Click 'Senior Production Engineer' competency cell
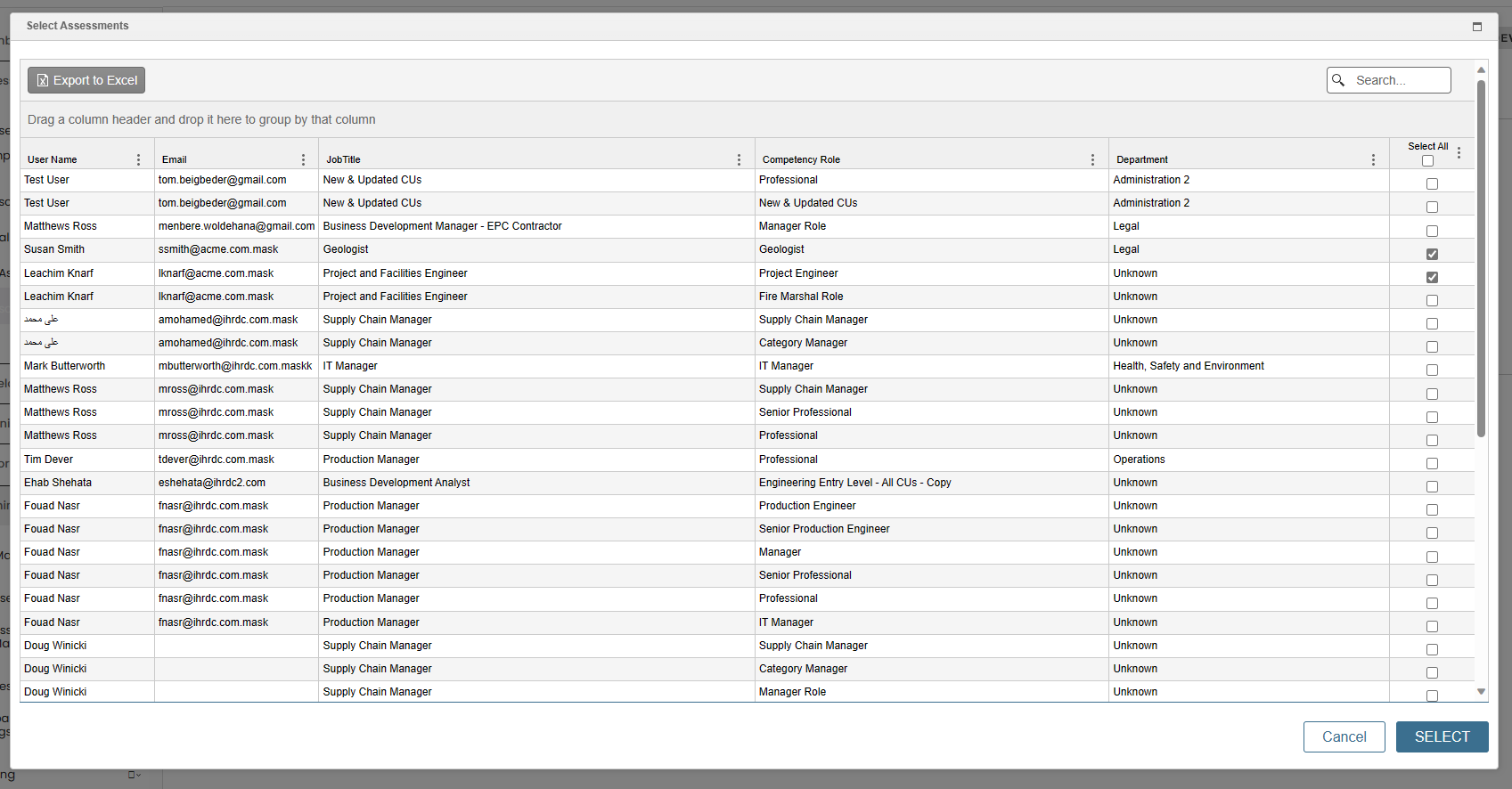Screen dimensions: 1512x789 coord(931,529)
